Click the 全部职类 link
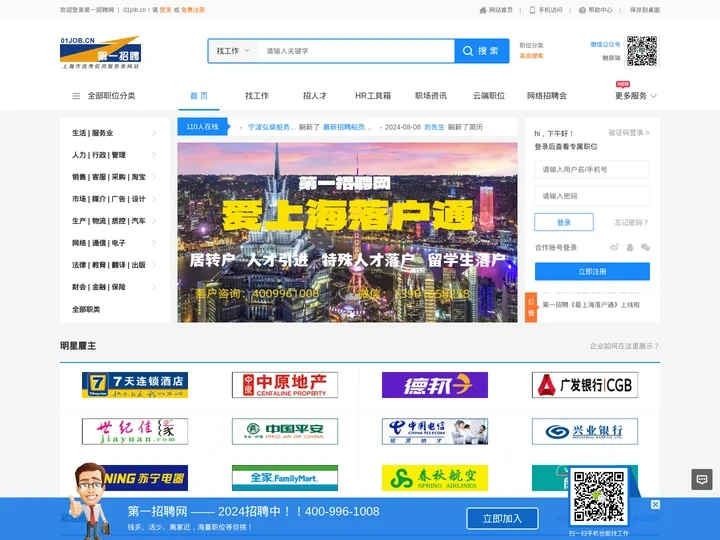 point(86,309)
